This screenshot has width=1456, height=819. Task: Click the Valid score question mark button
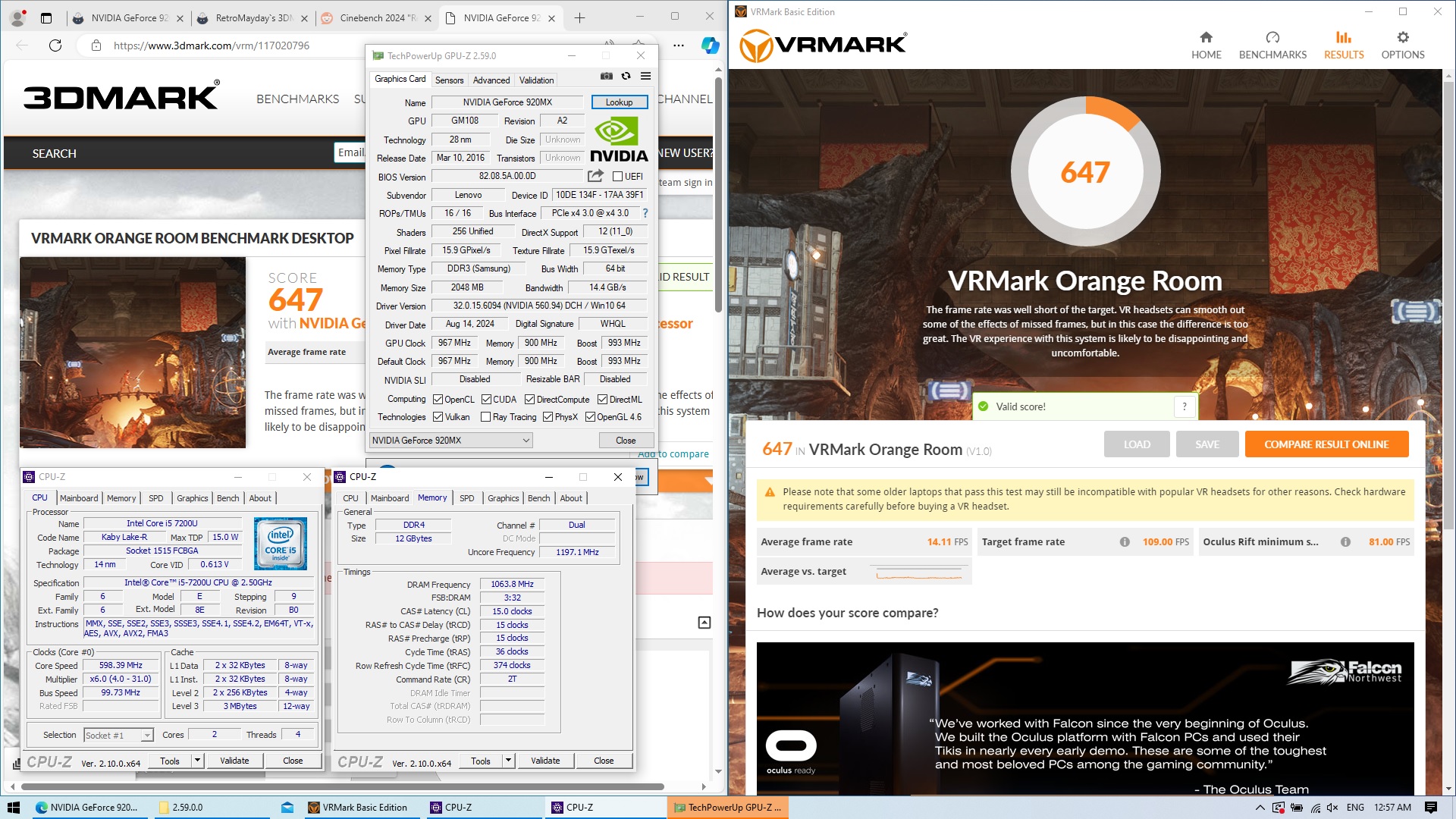(x=1185, y=406)
